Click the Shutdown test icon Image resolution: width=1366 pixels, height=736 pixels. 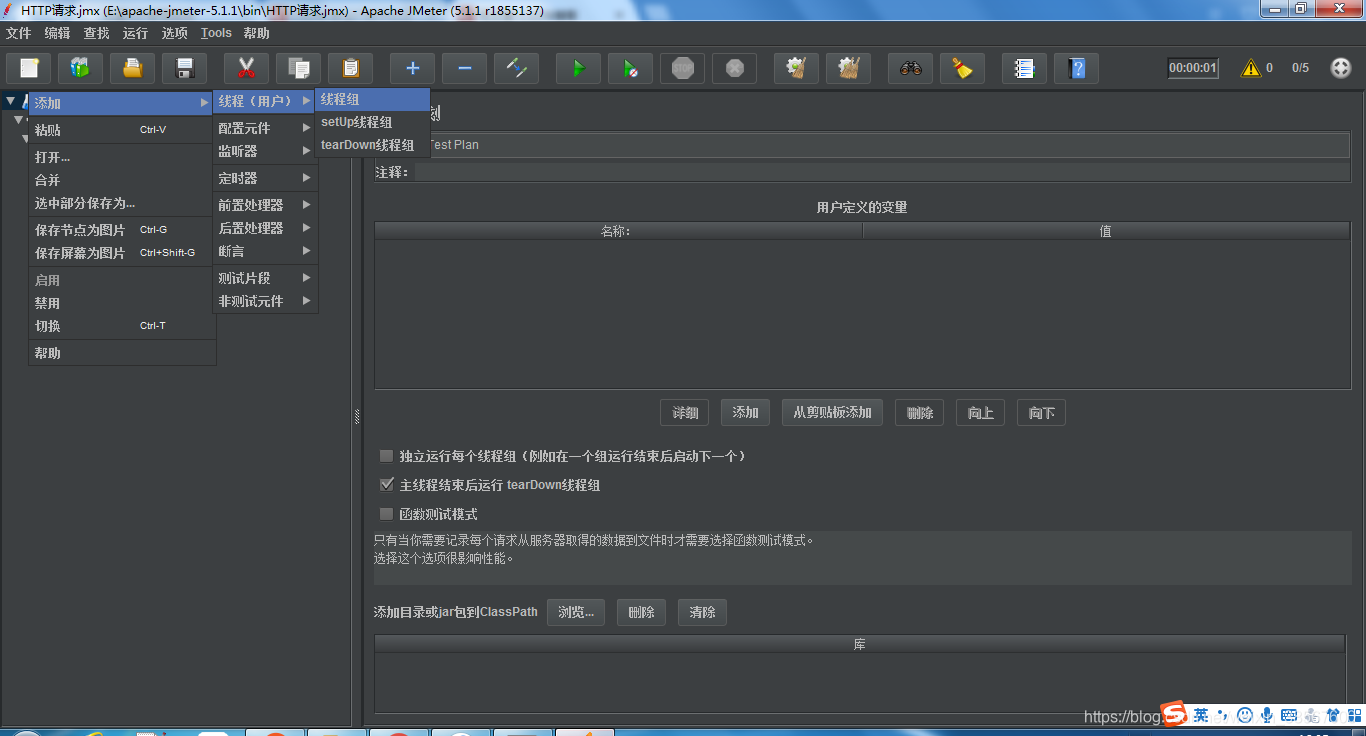[x=734, y=68]
